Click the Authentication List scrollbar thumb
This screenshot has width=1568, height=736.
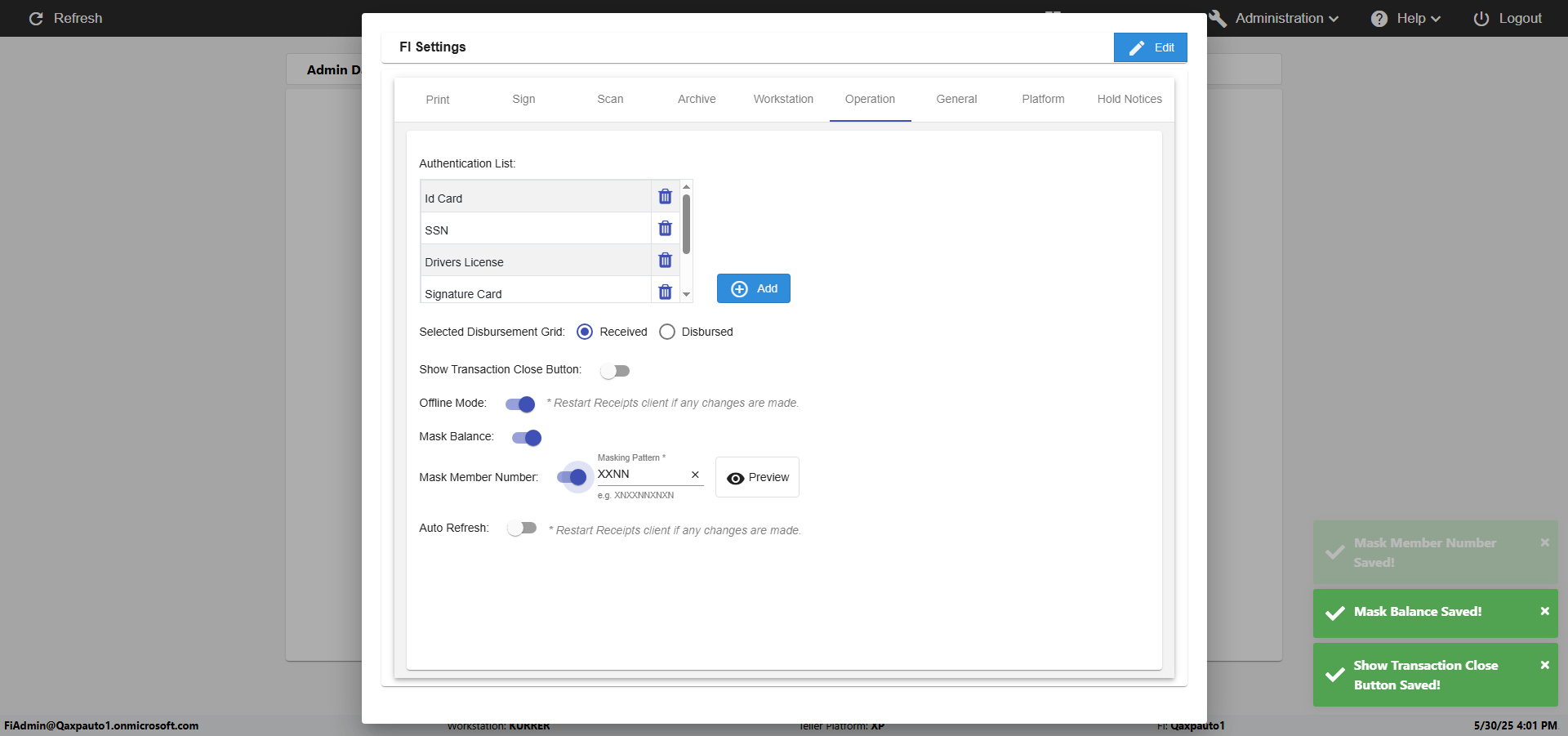coord(686,224)
